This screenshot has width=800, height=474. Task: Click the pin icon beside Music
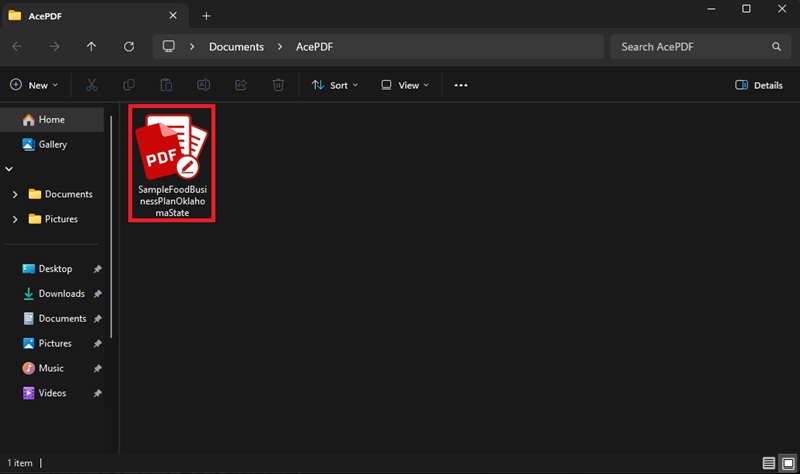click(x=97, y=368)
